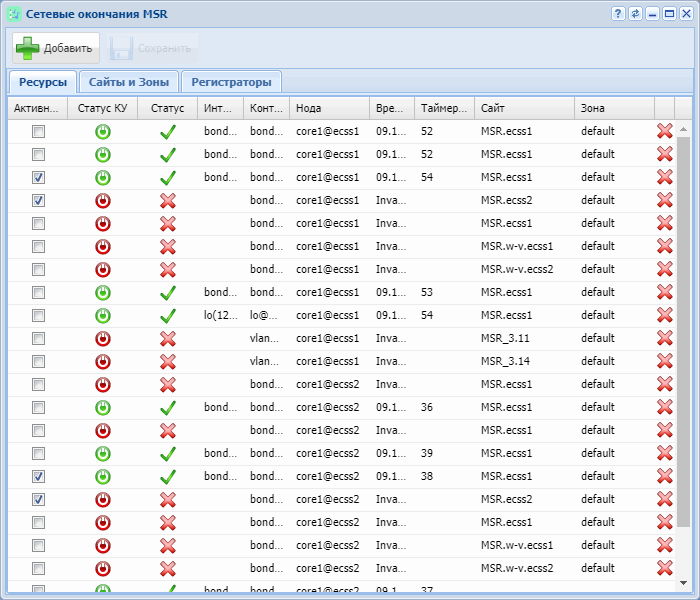Tick the active checkbox for MSR_3.11 row

tap(38, 338)
